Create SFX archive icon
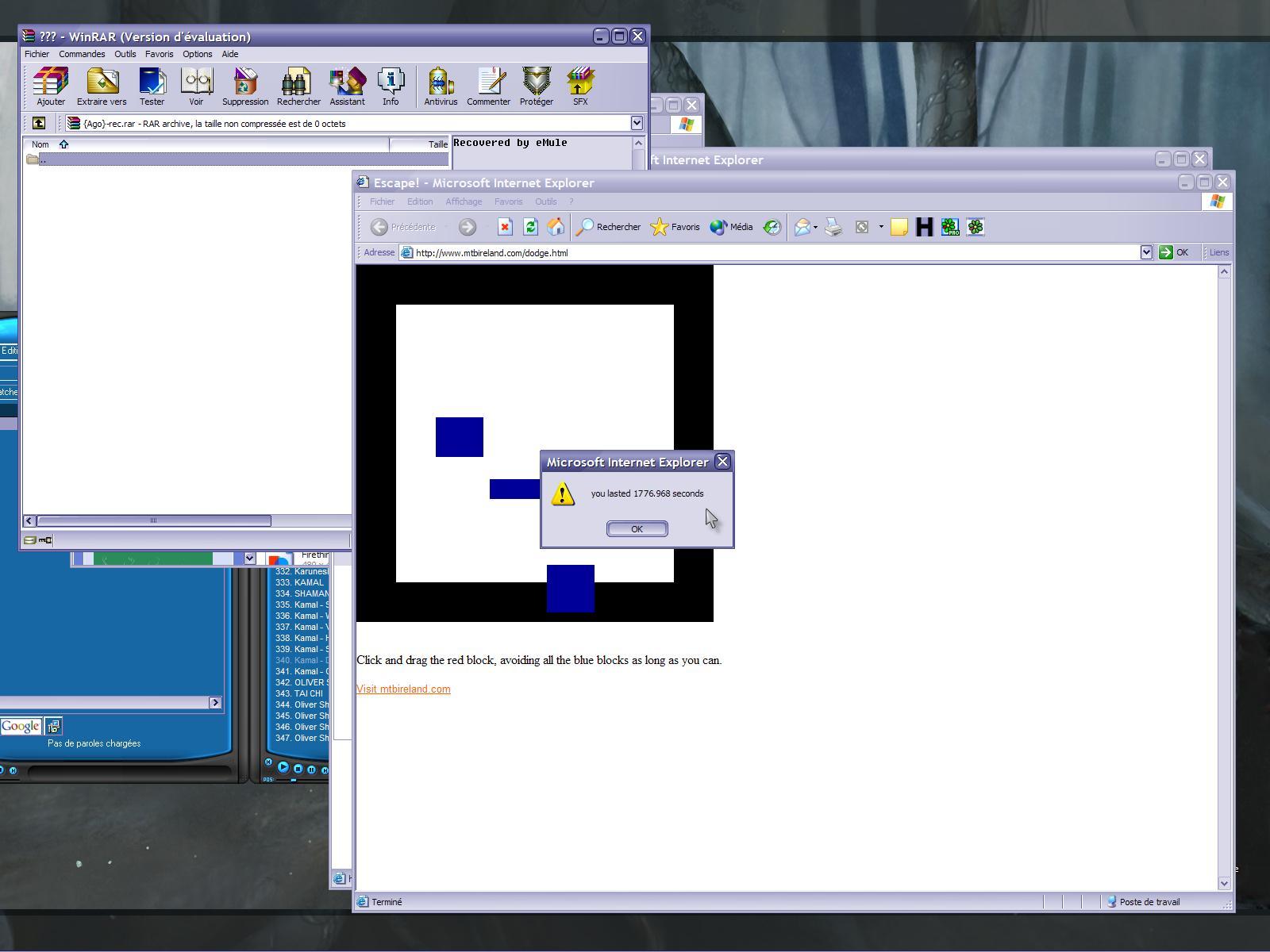1270x952 pixels. point(580,86)
